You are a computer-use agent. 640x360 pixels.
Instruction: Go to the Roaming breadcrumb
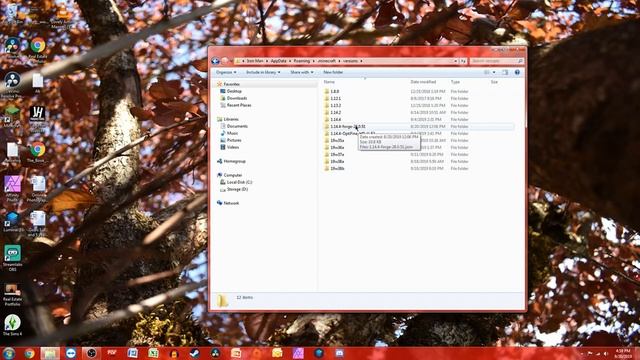click(x=302, y=61)
